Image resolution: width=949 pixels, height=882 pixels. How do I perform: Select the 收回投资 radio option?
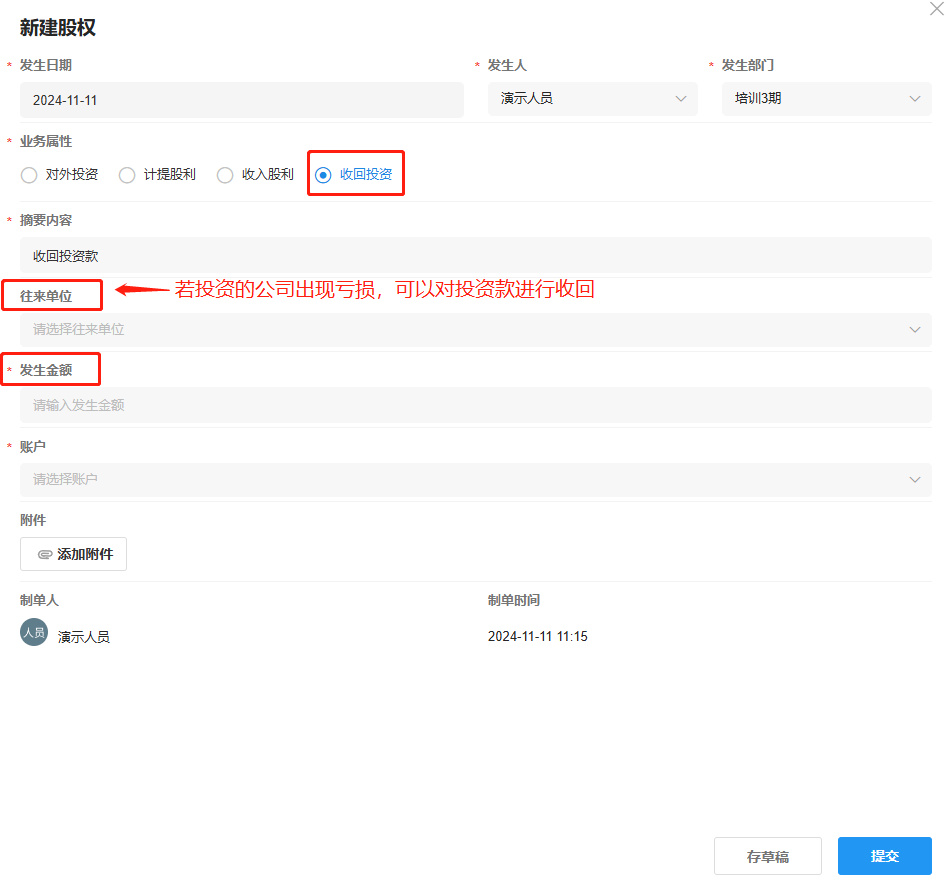click(x=323, y=175)
